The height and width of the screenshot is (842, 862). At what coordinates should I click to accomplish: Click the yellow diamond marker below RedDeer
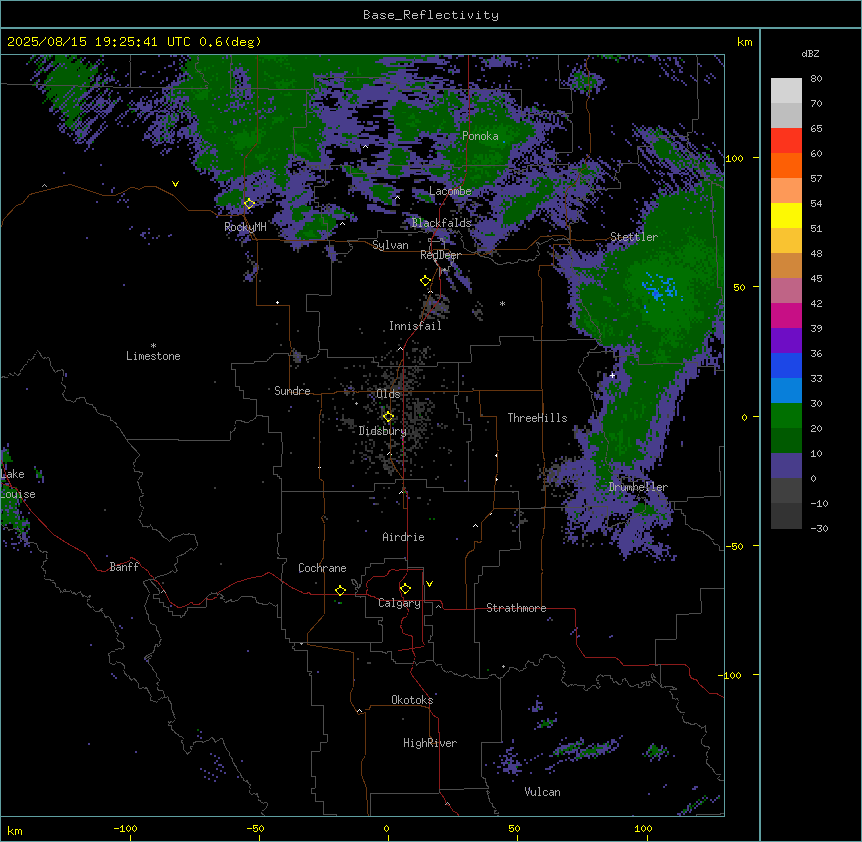point(426,281)
